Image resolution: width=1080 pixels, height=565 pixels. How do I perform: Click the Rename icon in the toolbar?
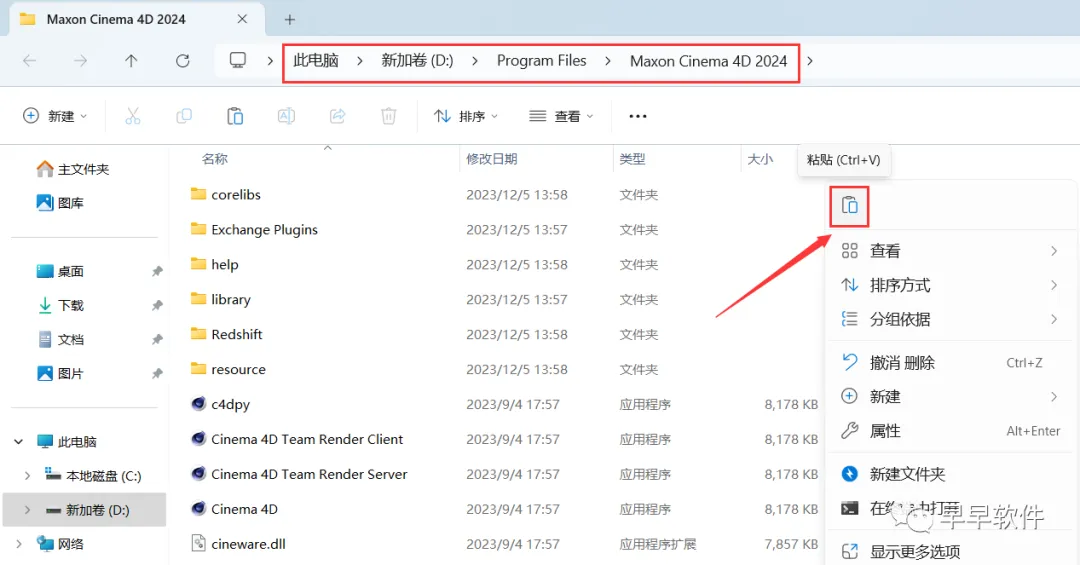pos(286,116)
